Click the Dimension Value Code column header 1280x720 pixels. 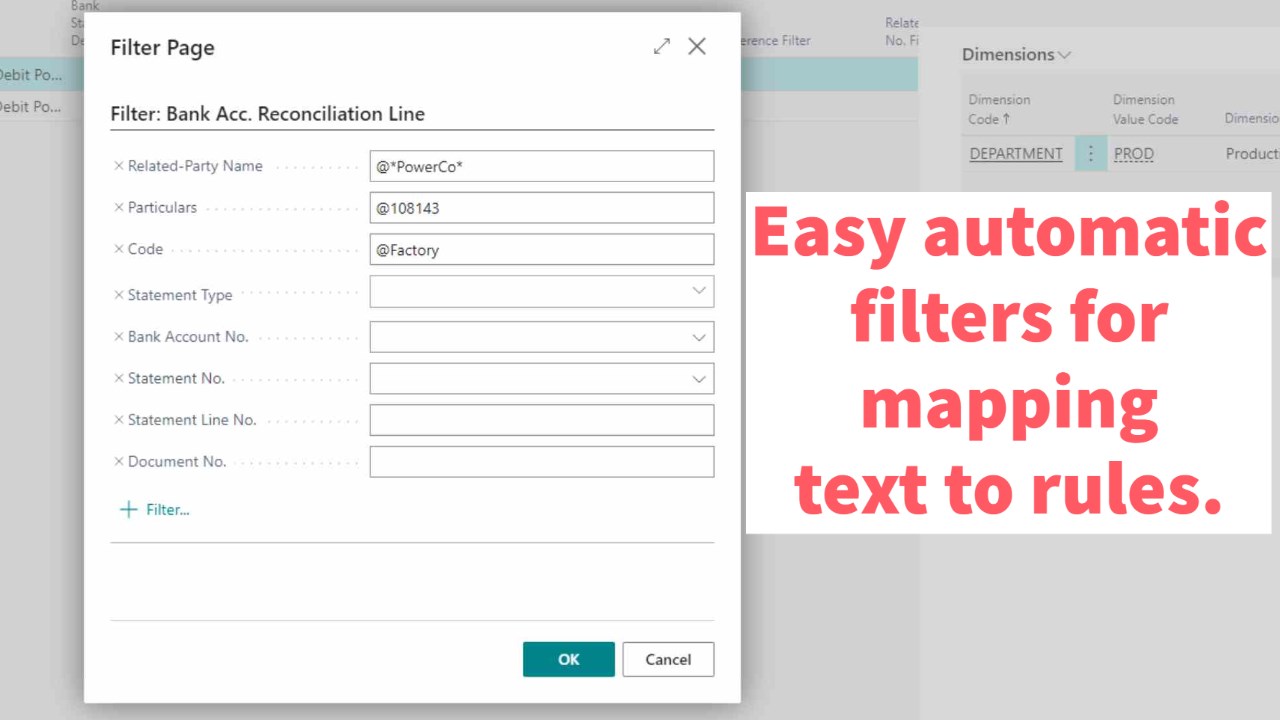[x=1146, y=109]
